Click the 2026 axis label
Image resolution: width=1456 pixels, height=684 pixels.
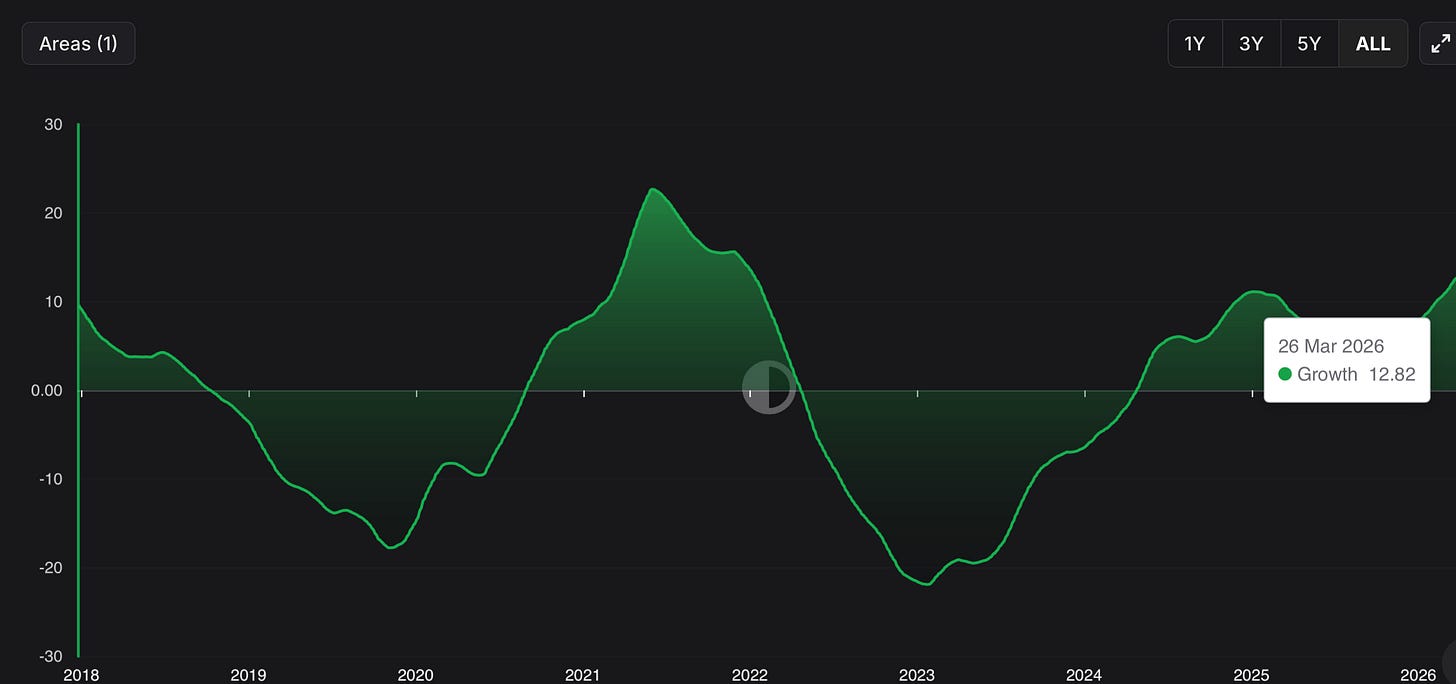(x=1420, y=675)
